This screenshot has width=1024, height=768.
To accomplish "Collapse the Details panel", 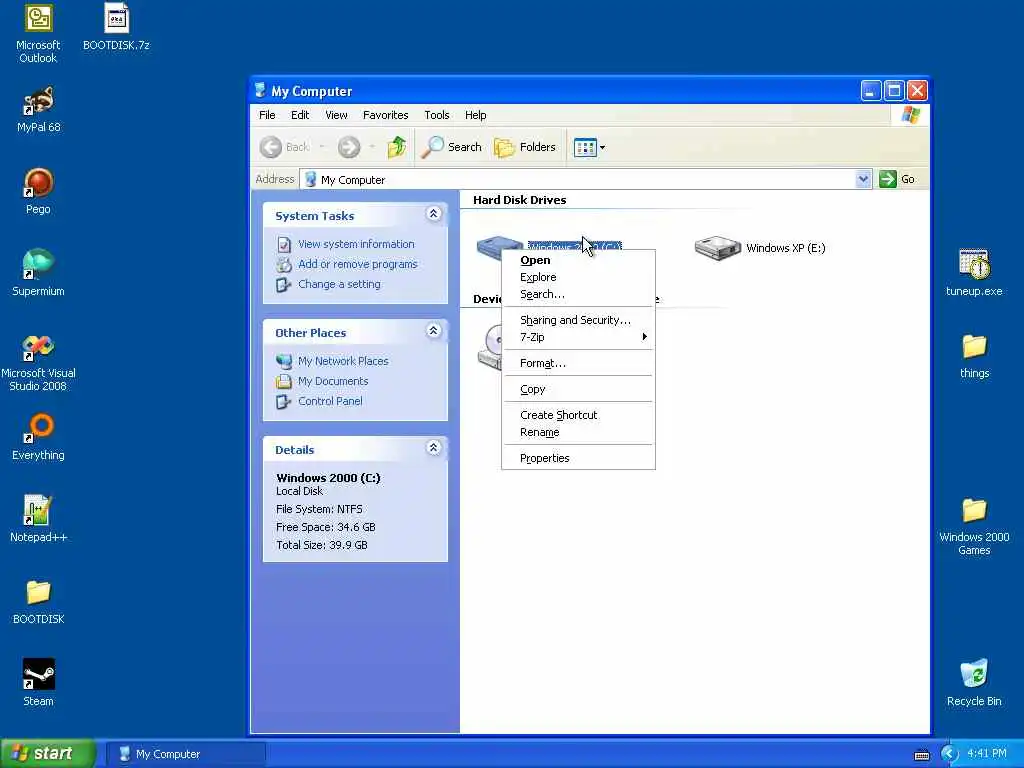I will [433, 447].
